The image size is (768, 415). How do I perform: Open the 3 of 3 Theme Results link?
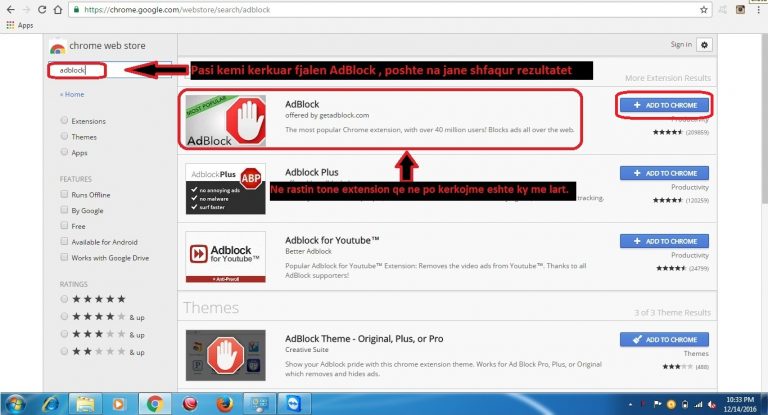click(x=672, y=313)
